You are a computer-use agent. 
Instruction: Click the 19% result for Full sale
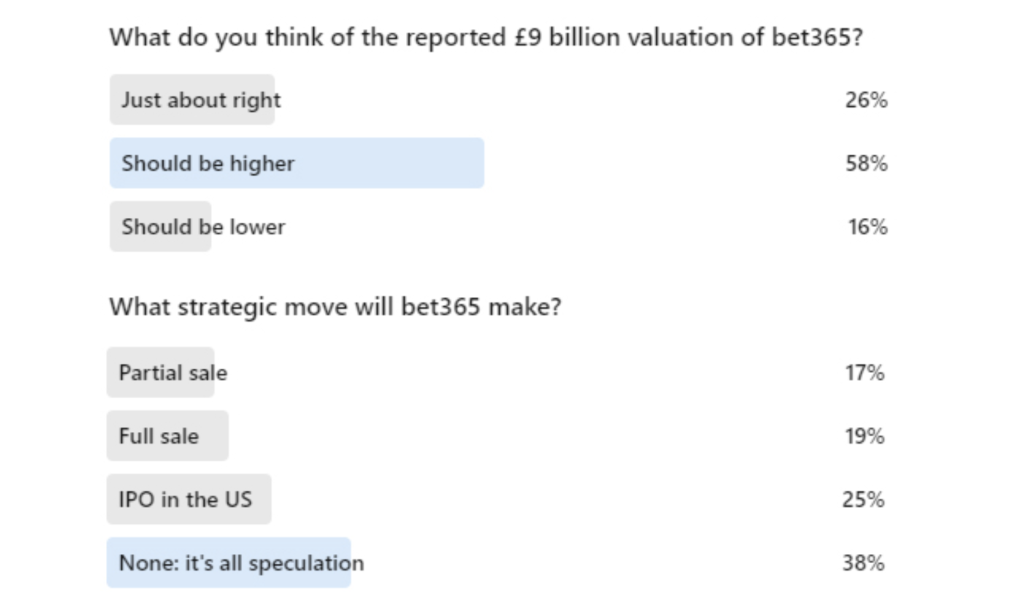(x=865, y=436)
